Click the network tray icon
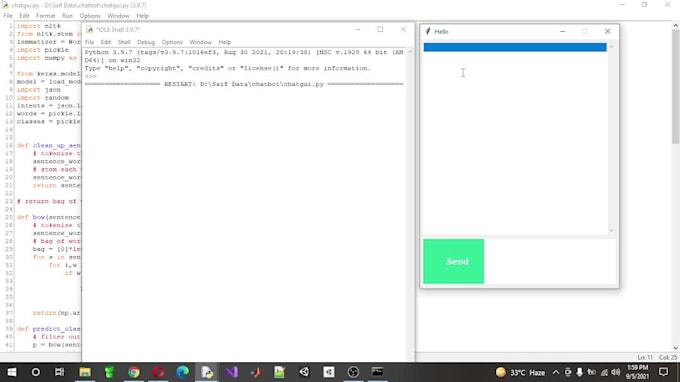The height and width of the screenshot is (382, 680). click(604, 372)
